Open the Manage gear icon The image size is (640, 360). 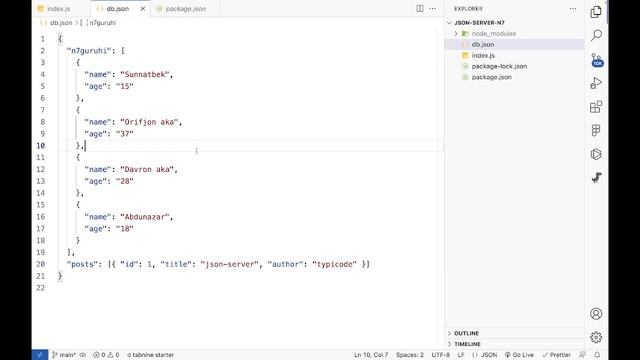596,338
